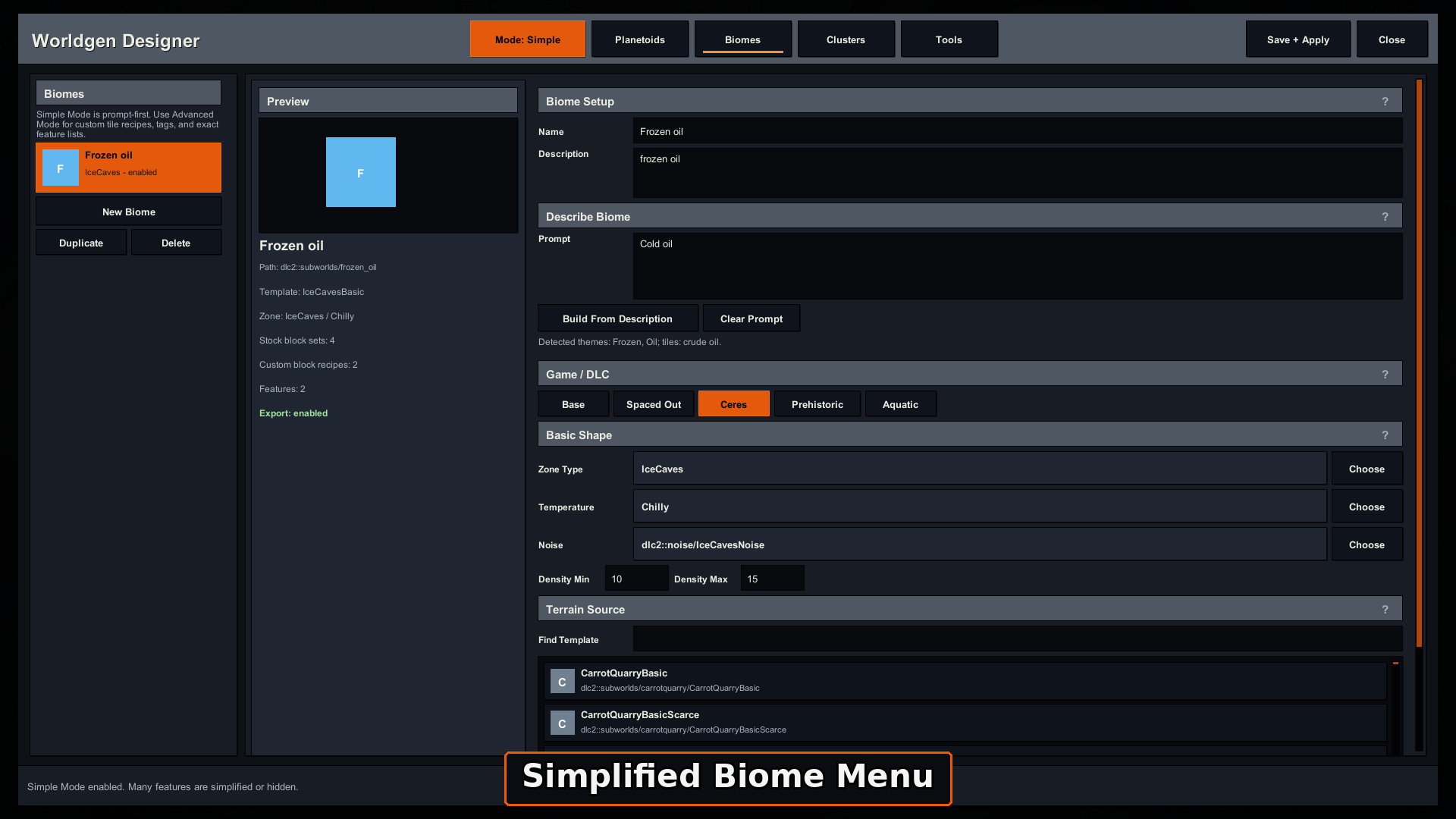Screen dimensions: 1456x819
Task: Click the CarrotQuarryBasic template C icon
Action: [562, 682]
